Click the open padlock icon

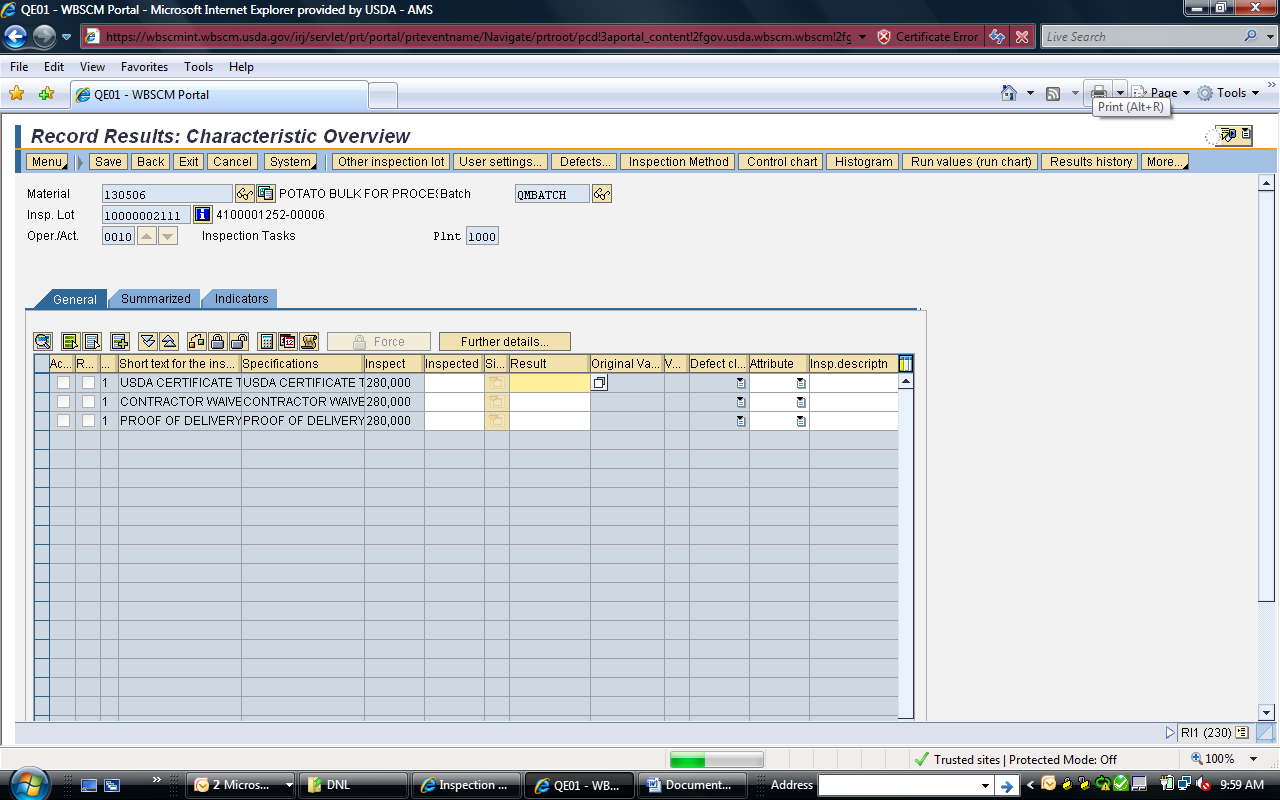tap(239, 341)
